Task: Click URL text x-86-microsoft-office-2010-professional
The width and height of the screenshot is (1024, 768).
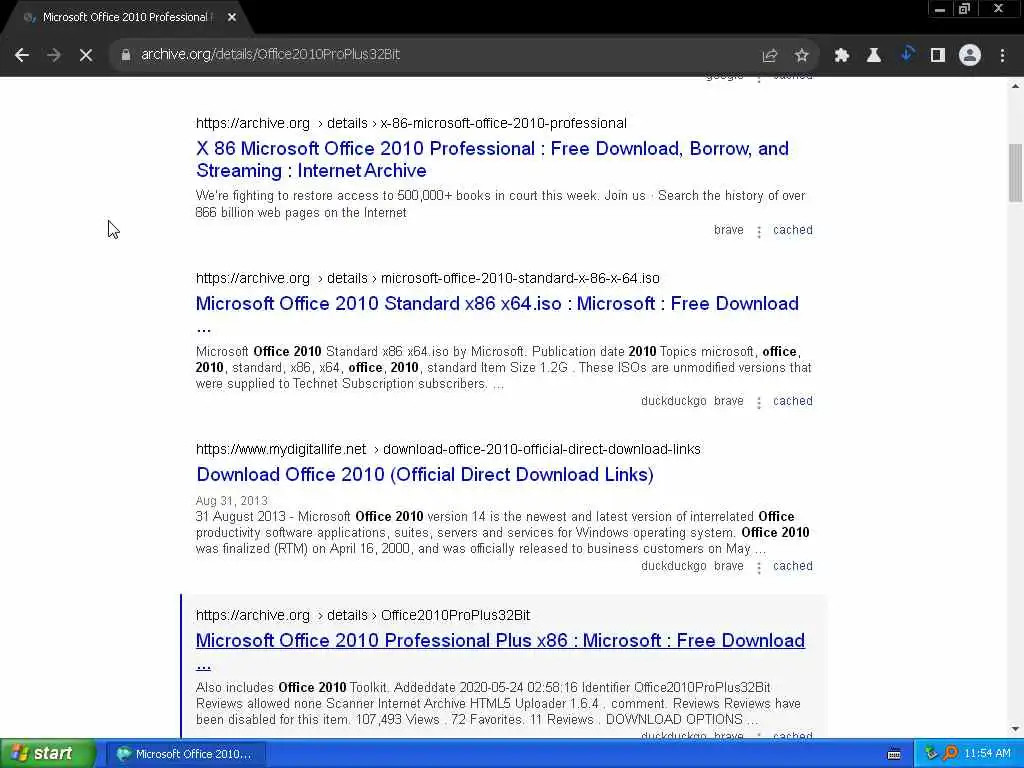Action: [x=504, y=123]
